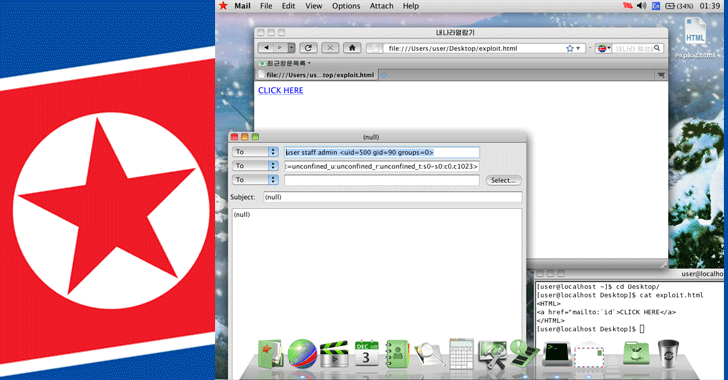Open the magnifier file search icon in dock

[429, 354]
